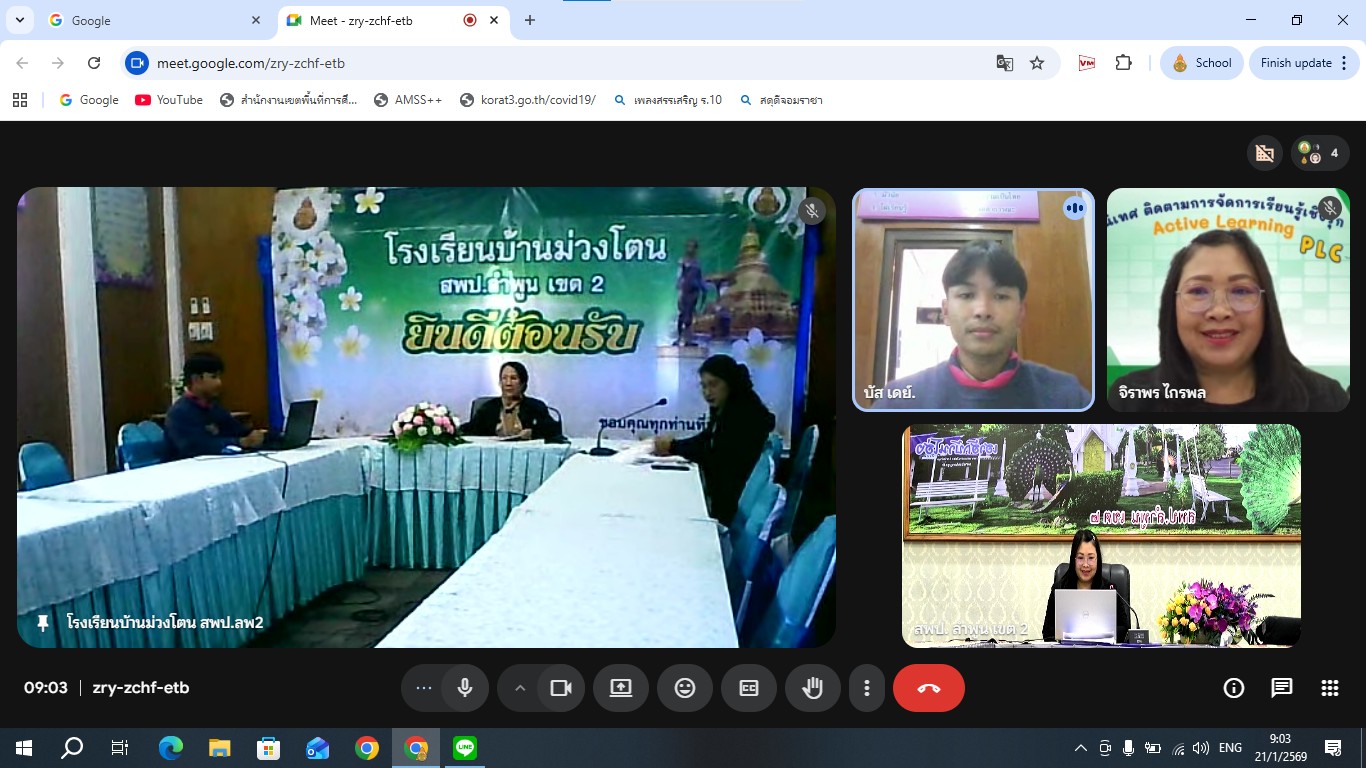Open LINE app from the taskbar

click(464, 748)
